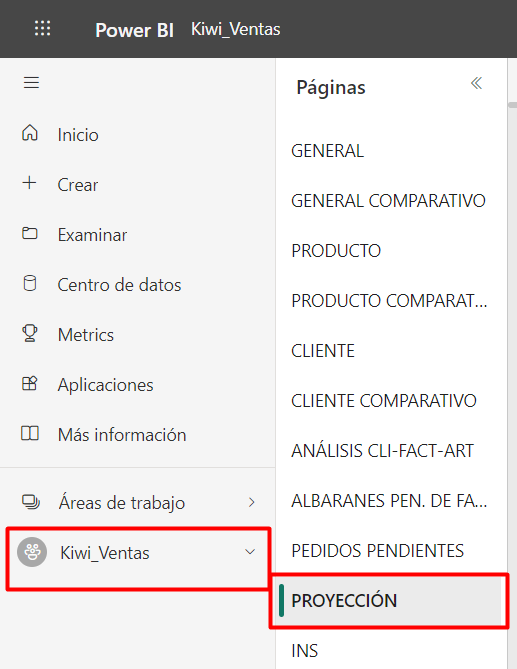Image resolution: width=517 pixels, height=669 pixels.
Task: Click the Kiwi_Ventas workspace avatar icon
Action: 32,552
